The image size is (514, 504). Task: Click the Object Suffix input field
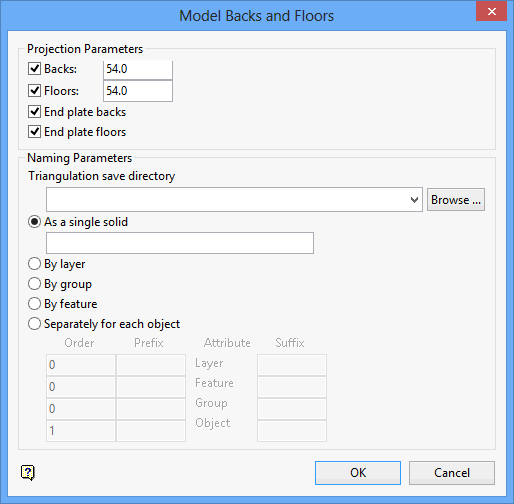[x=292, y=431]
